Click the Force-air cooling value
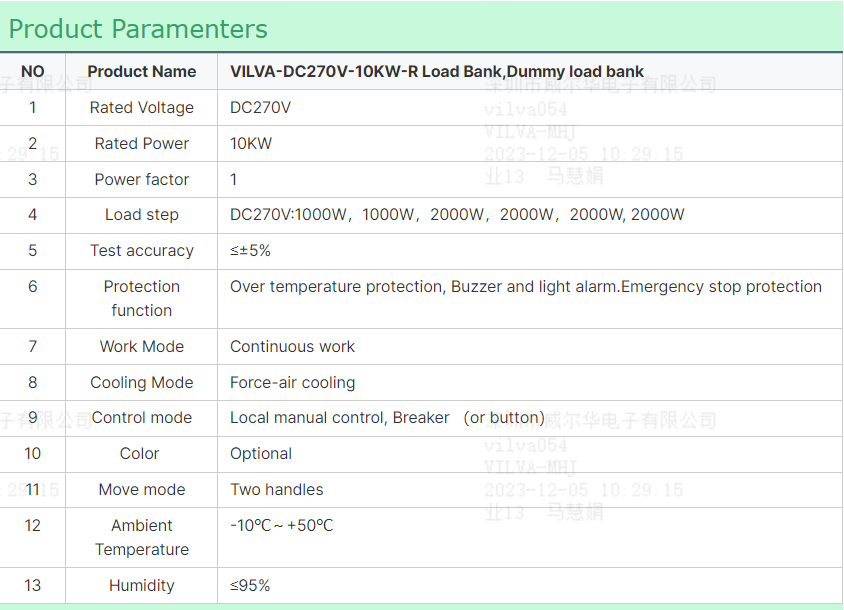844x610 pixels. click(292, 383)
